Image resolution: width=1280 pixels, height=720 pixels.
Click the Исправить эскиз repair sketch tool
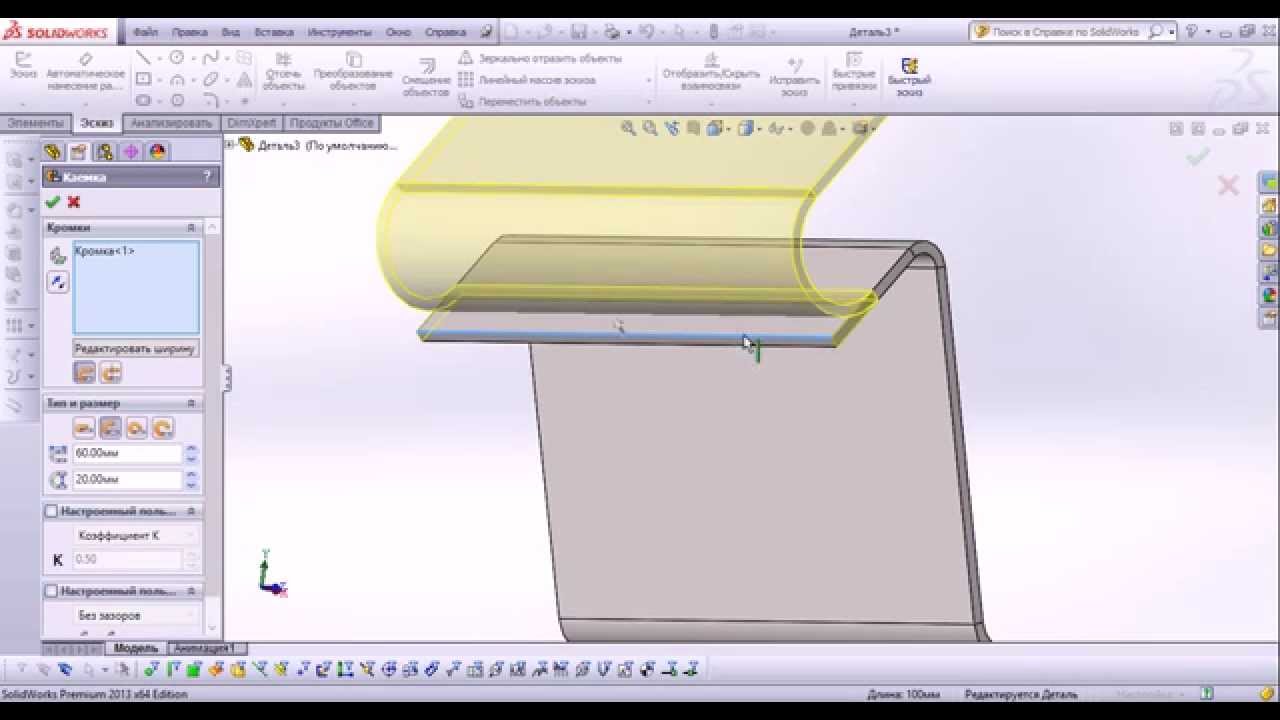(795, 77)
